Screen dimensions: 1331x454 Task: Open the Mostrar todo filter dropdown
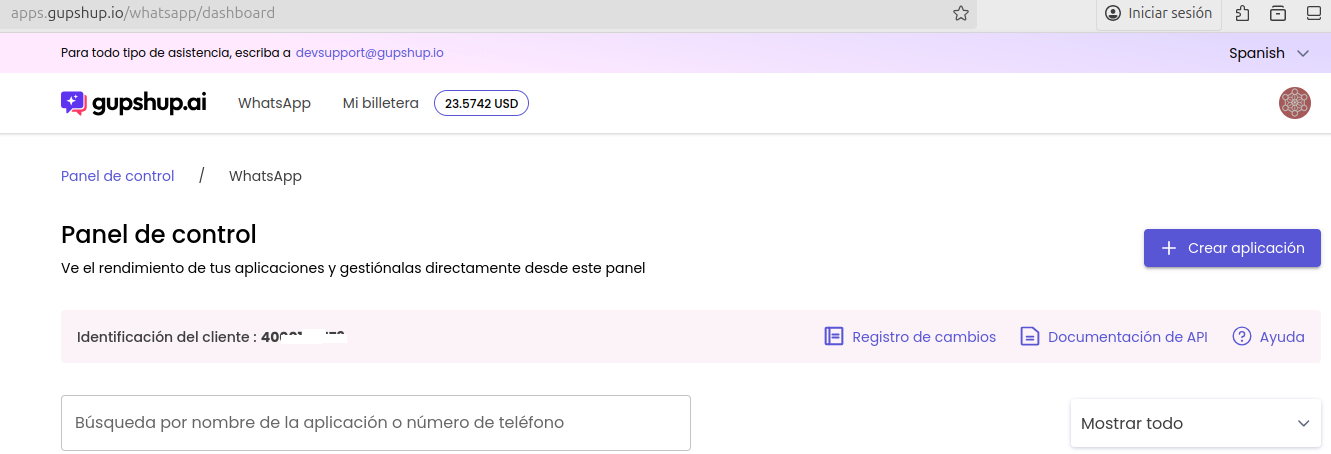(x=1195, y=423)
